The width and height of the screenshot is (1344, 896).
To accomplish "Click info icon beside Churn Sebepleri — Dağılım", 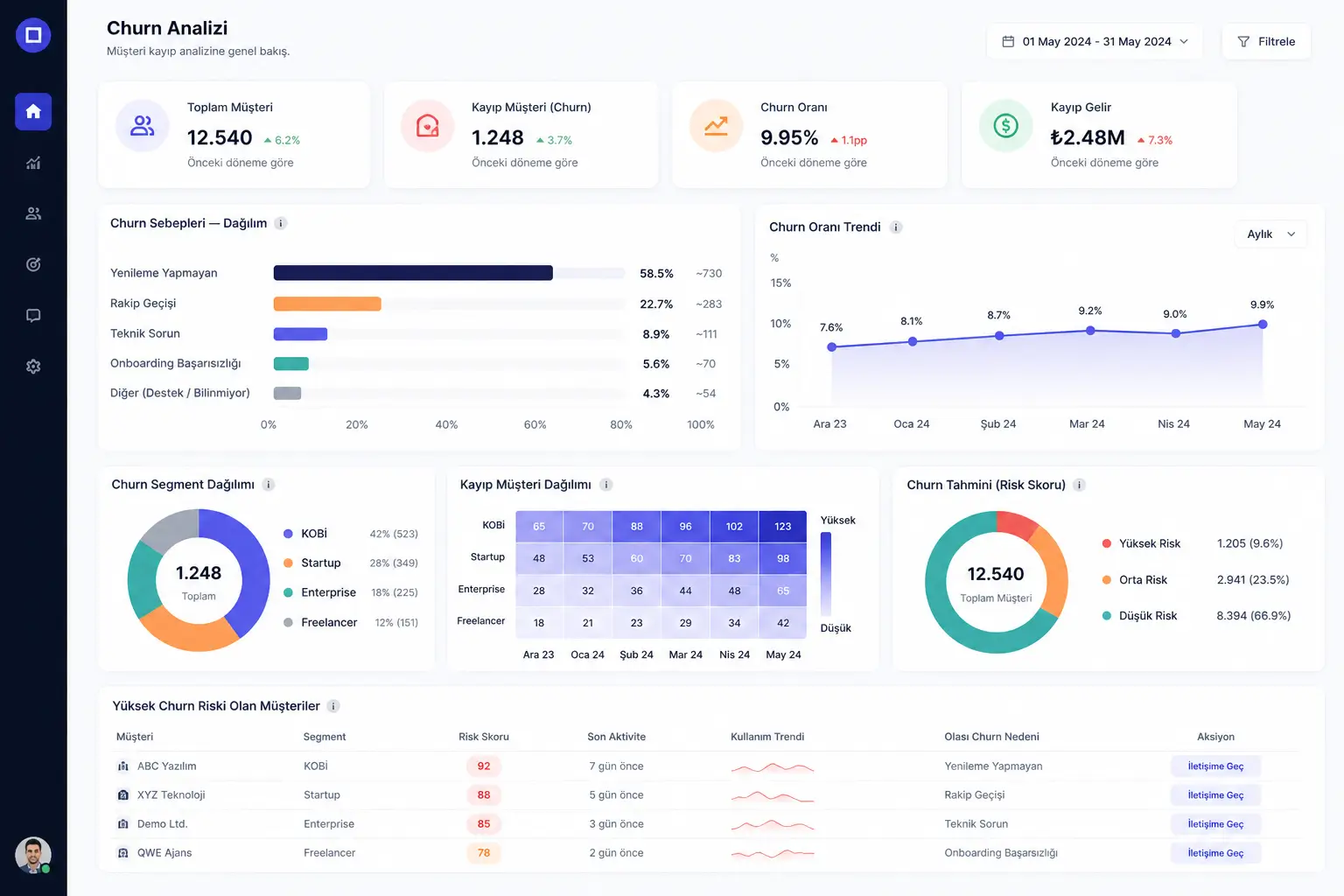I will tap(281, 223).
